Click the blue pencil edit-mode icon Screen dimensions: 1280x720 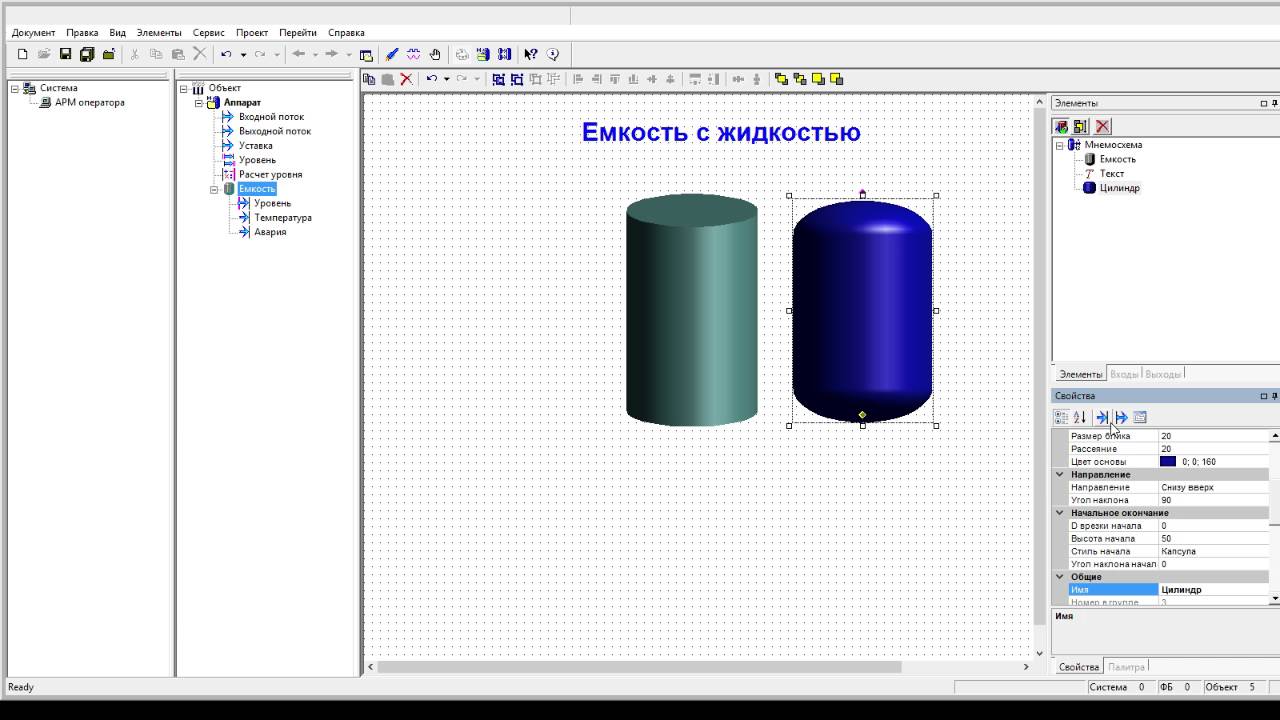pyautogui.click(x=391, y=54)
